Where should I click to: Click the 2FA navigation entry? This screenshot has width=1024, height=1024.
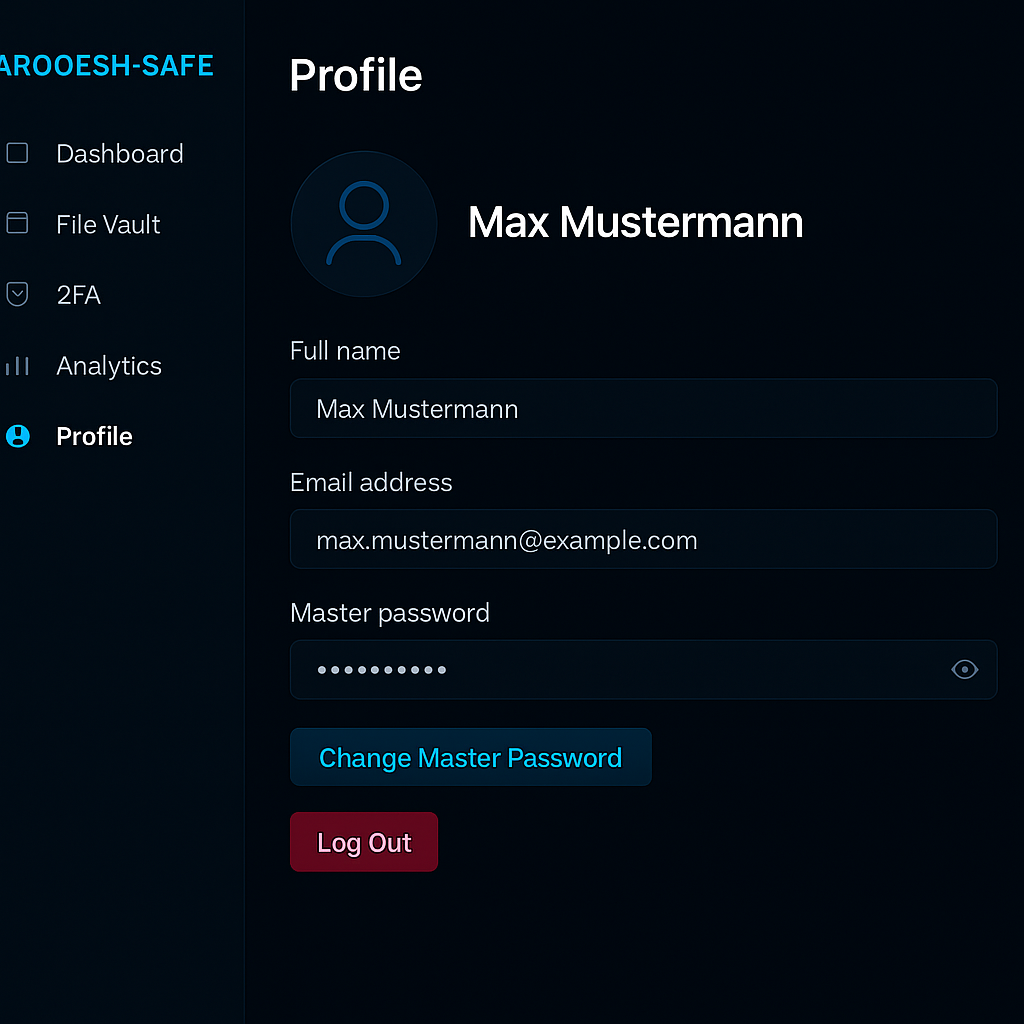coord(76,294)
